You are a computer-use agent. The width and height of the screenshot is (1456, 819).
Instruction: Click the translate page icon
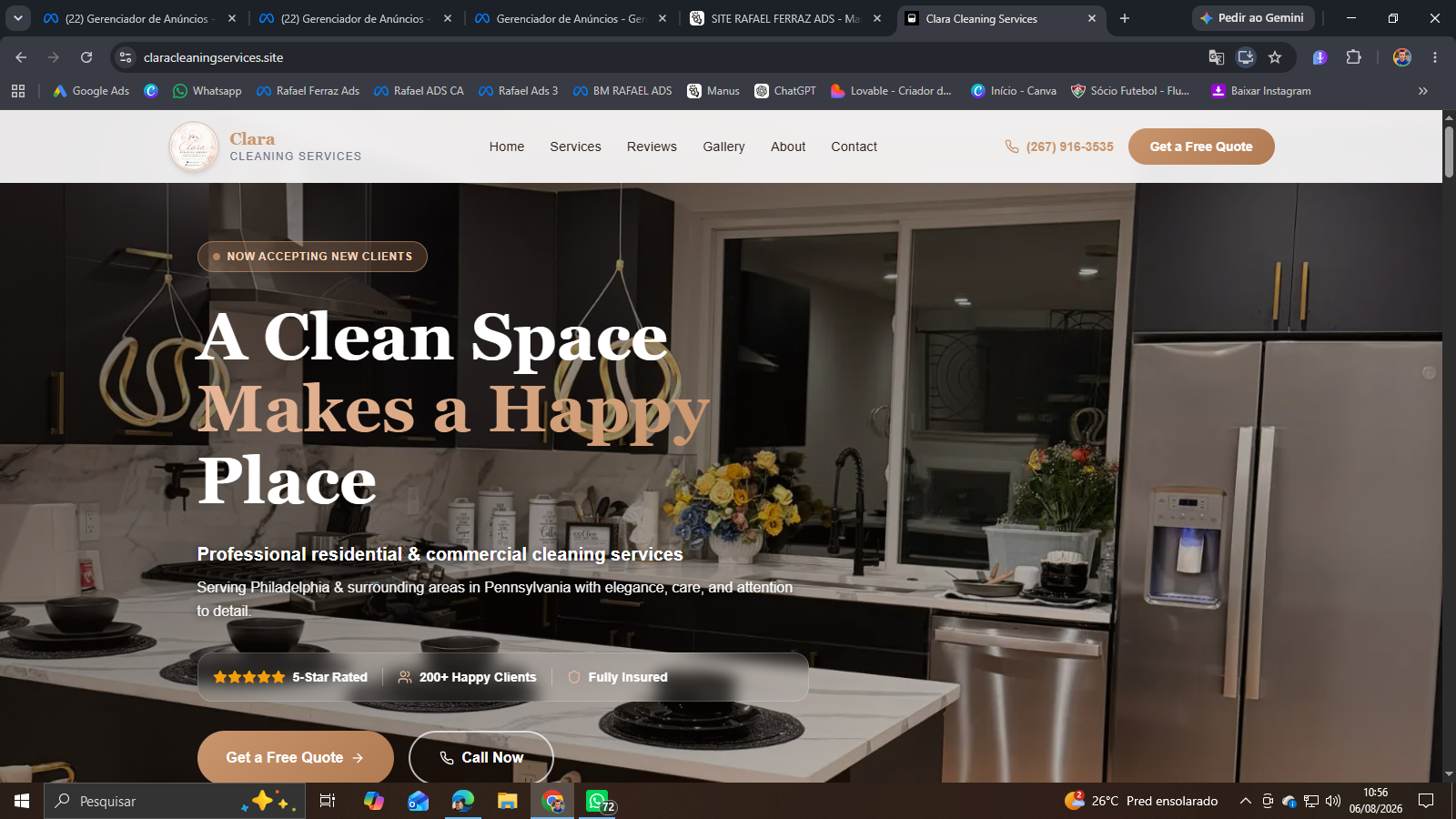[1216, 57]
